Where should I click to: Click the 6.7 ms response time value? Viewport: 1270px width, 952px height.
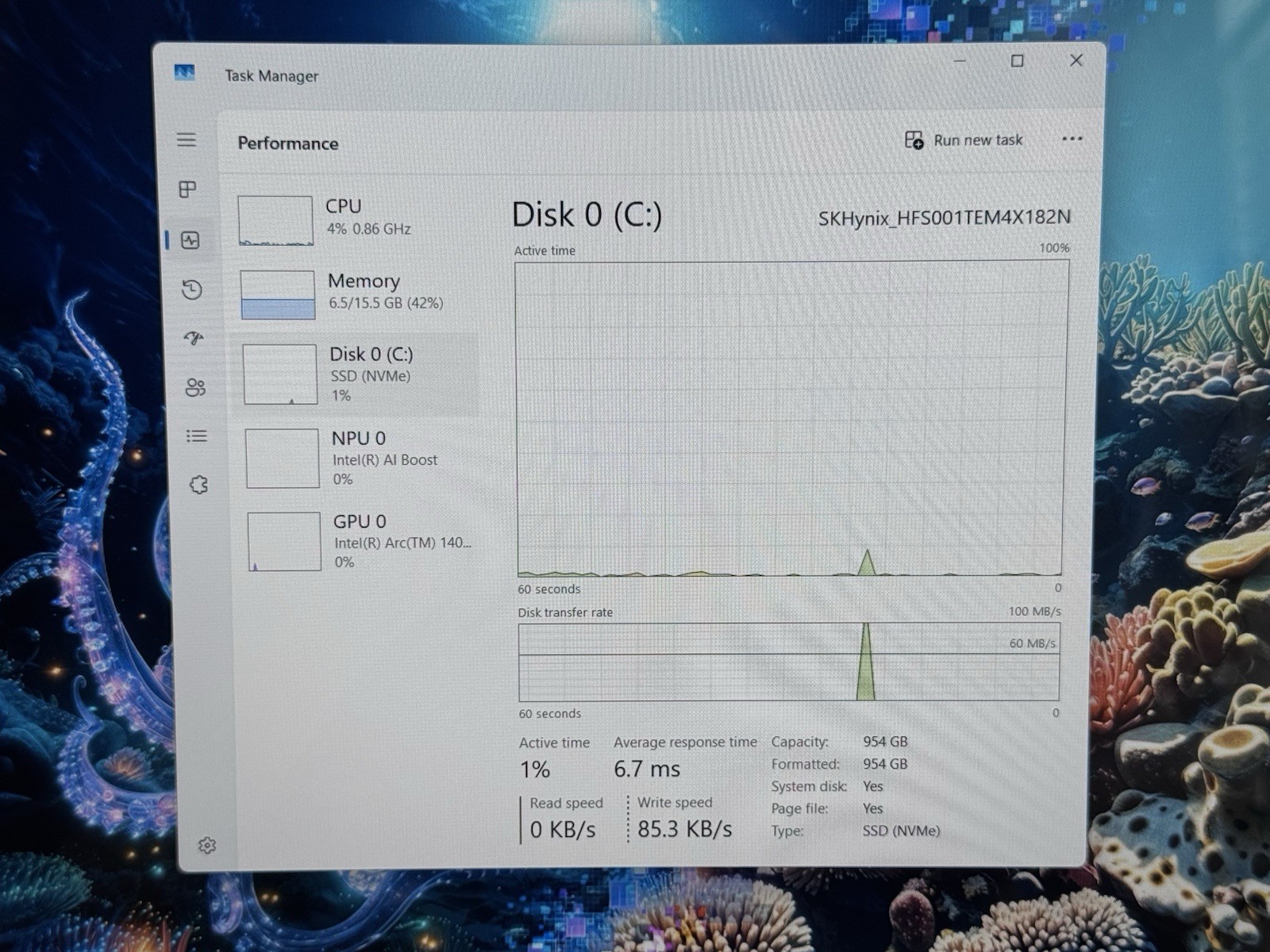coord(647,769)
